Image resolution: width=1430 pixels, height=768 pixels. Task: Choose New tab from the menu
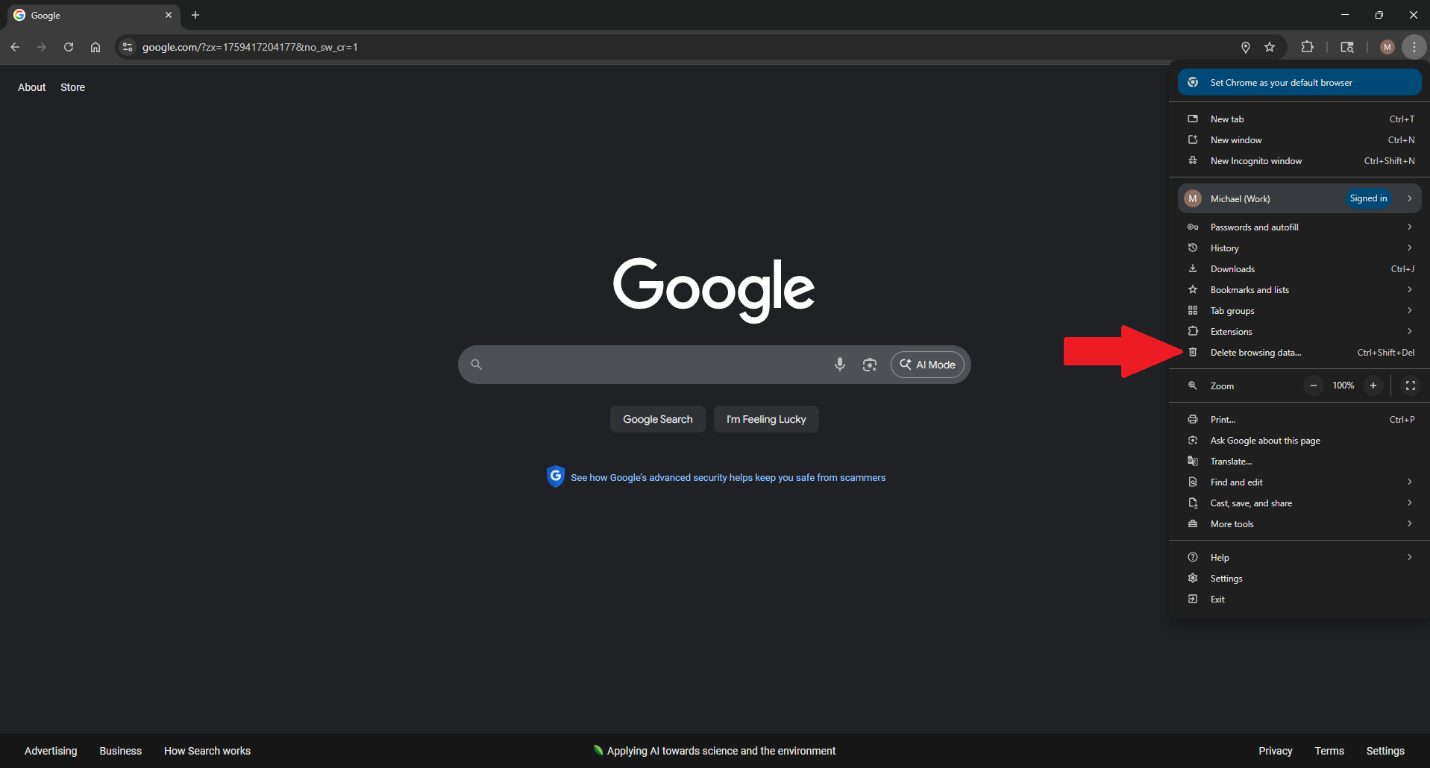(1299, 119)
